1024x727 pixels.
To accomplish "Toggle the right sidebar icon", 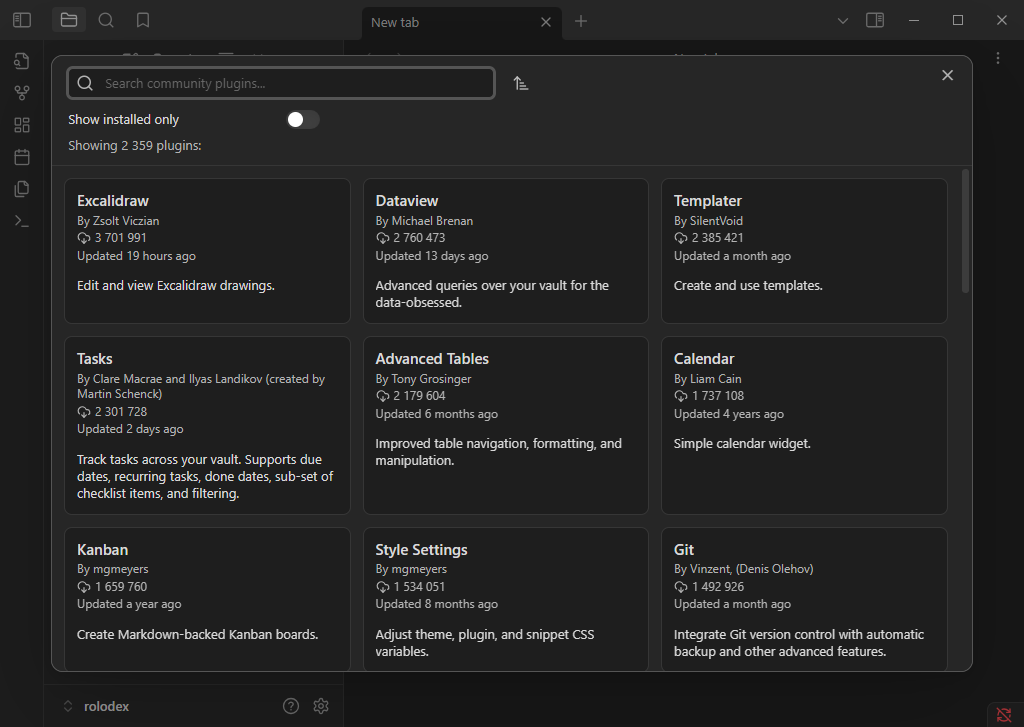I will pos(874,20).
